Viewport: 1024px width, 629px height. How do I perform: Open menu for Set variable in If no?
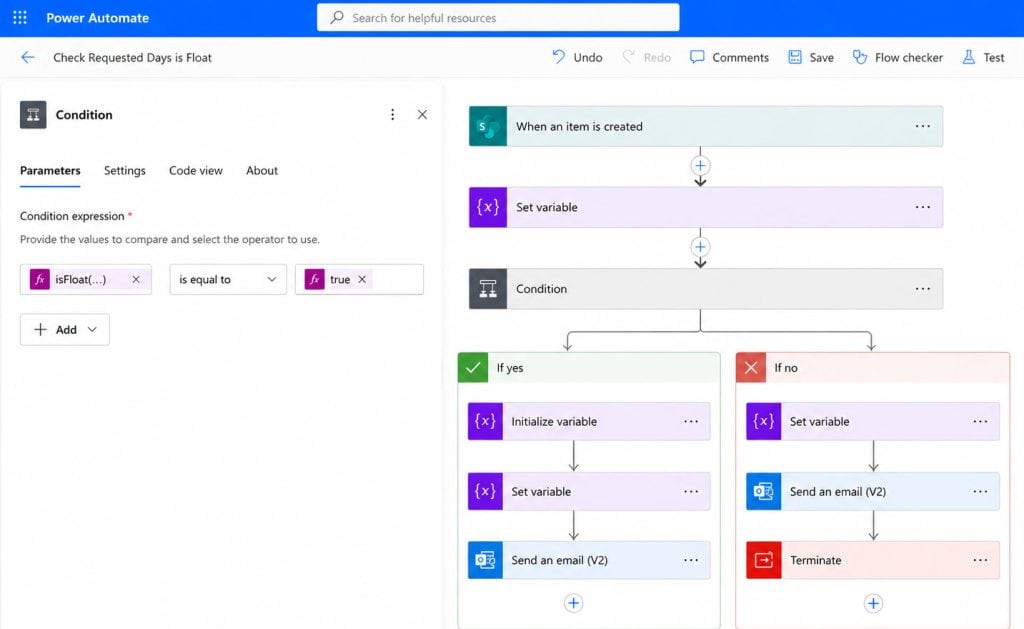980,421
